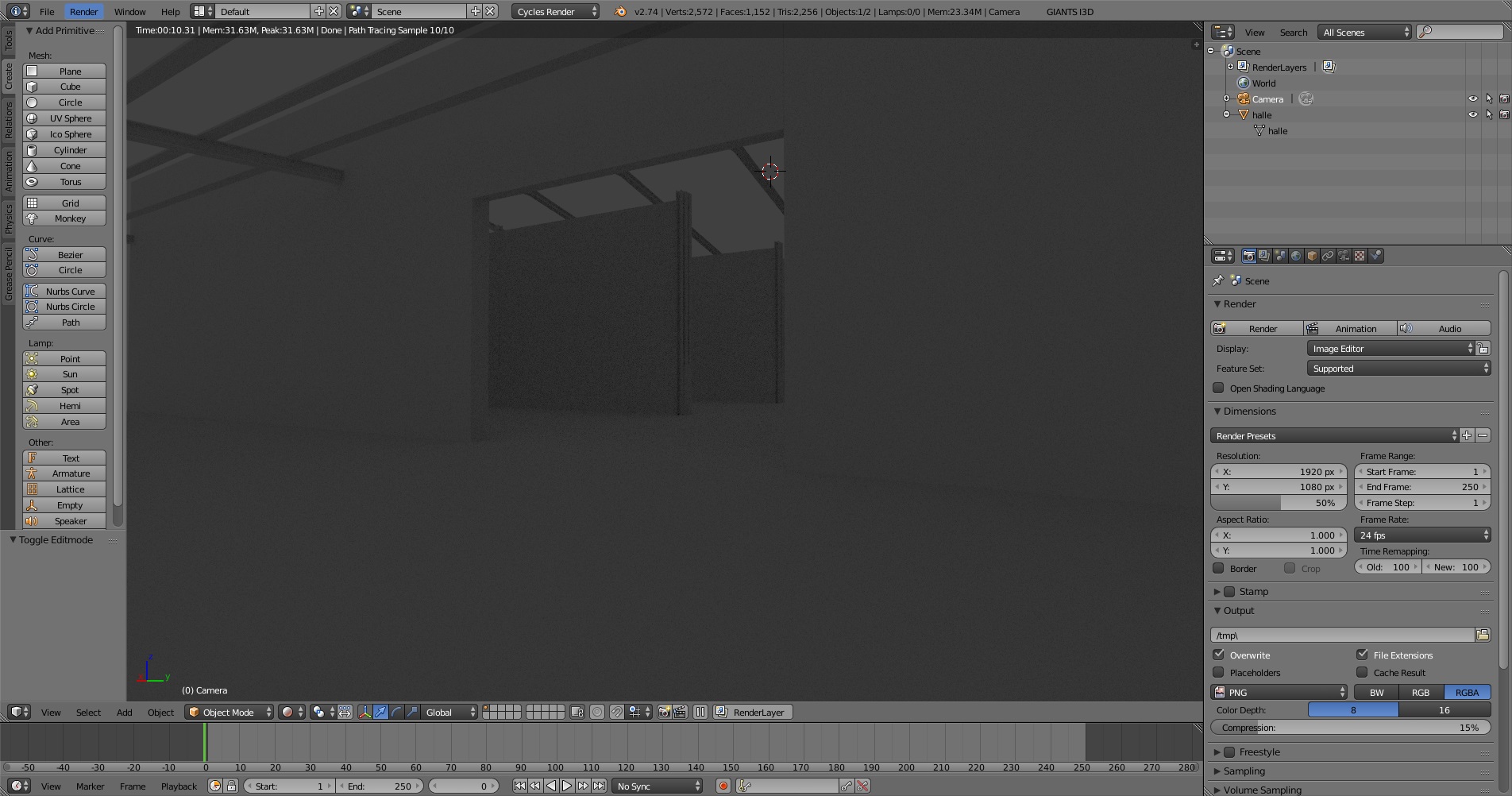Screen dimensions: 1512x796
Task: Toggle selectability arrow for Camera
Action: tap(1489, 99)
